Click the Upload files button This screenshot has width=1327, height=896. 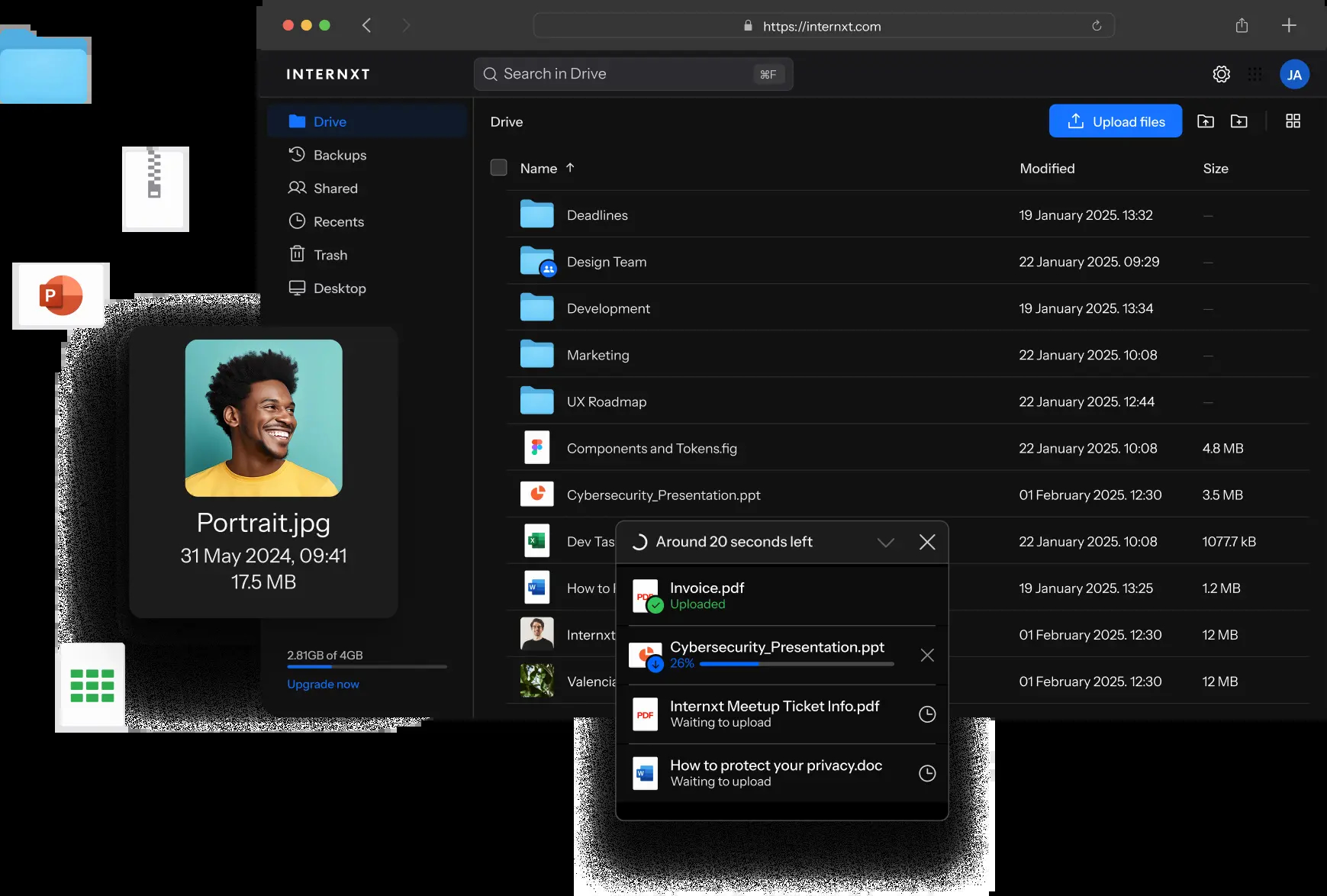(1115, 121)
